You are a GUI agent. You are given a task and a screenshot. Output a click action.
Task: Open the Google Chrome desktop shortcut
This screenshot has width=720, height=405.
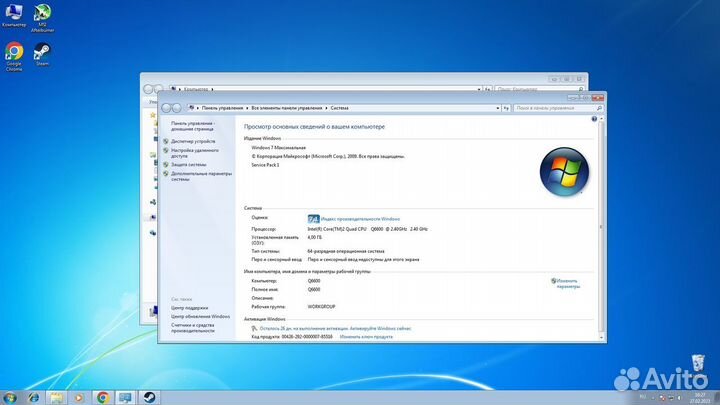[14, 57]
